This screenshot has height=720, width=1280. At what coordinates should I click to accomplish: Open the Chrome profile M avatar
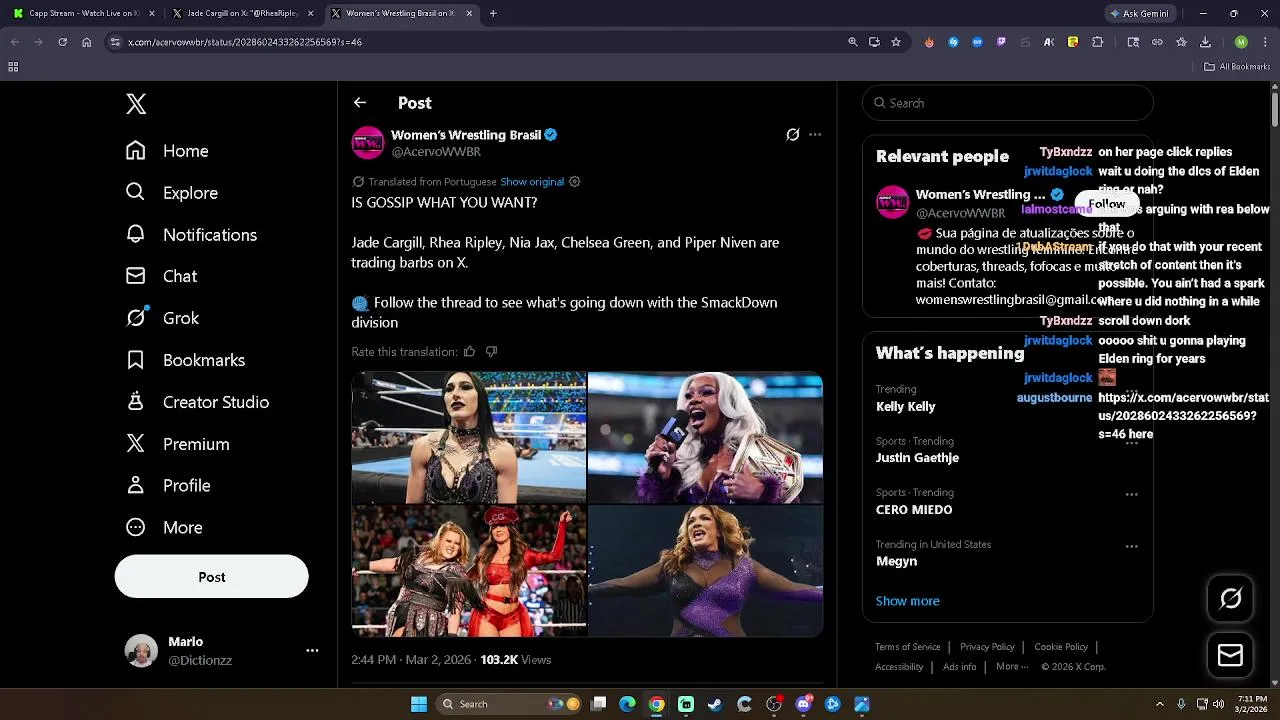tap(1241, 42)
